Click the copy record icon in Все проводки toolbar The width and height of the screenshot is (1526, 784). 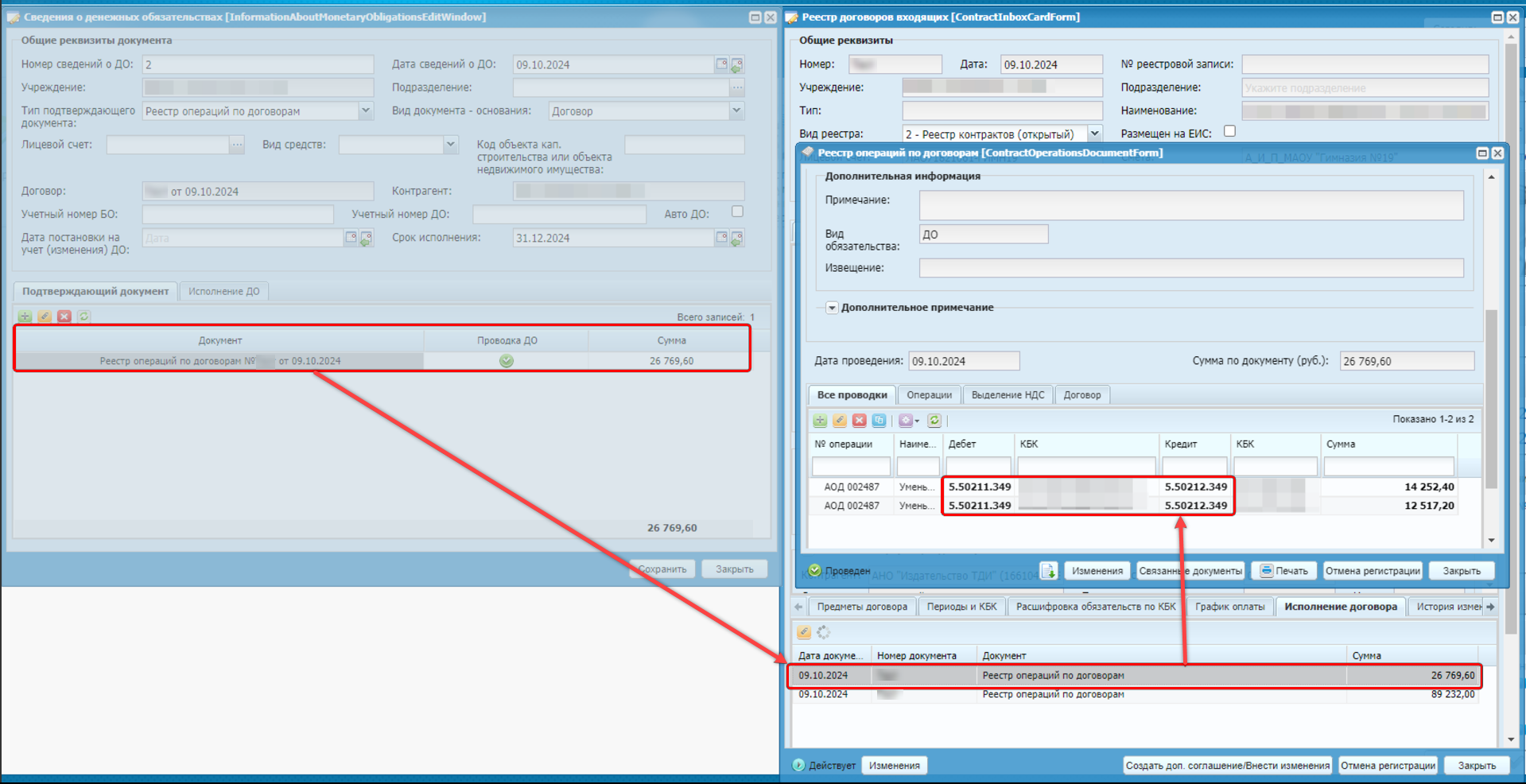pyautogui.click(x=879, y=421)
